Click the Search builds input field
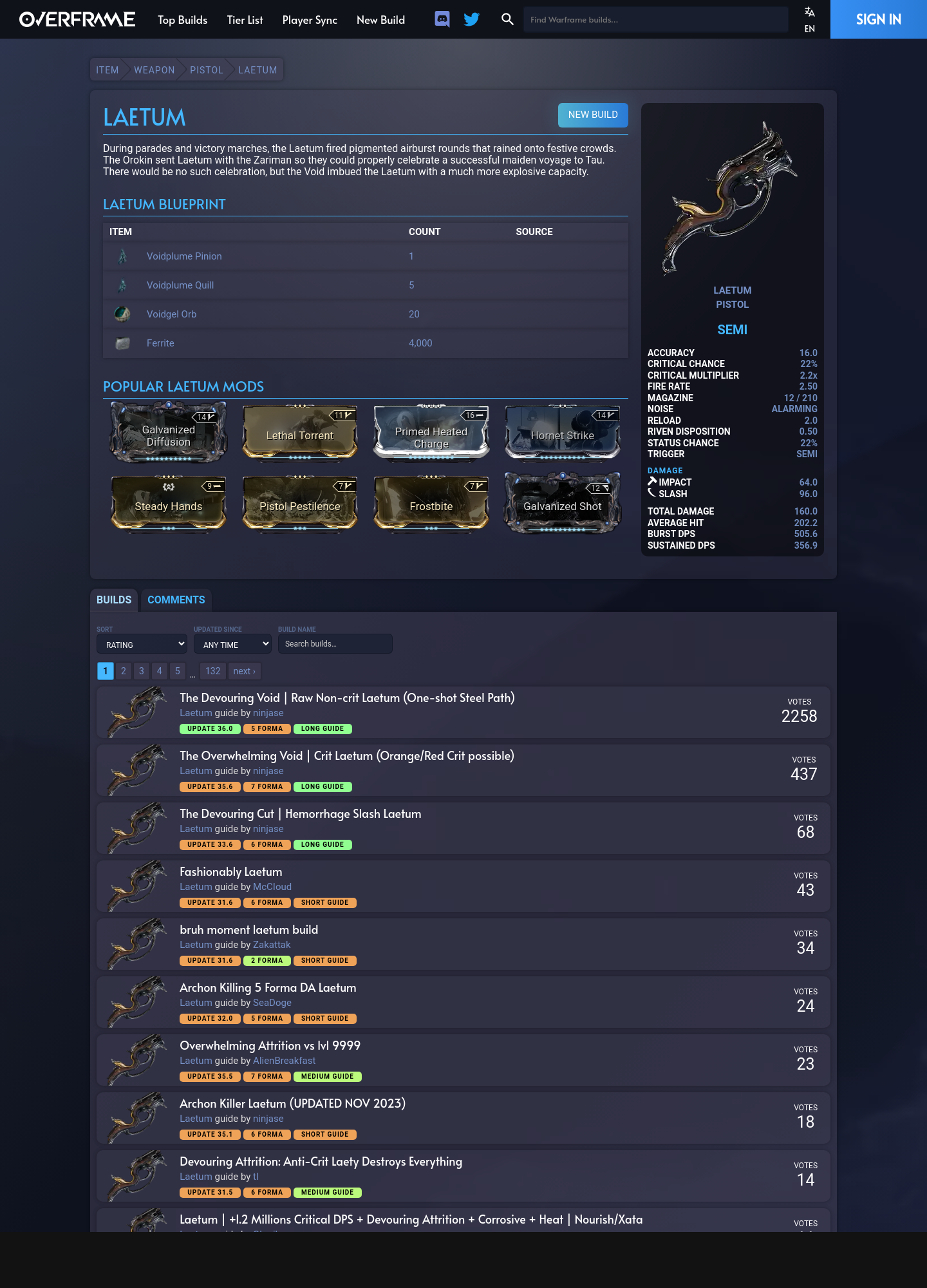This screenshot has width=927, height=1288. (335, 644)
